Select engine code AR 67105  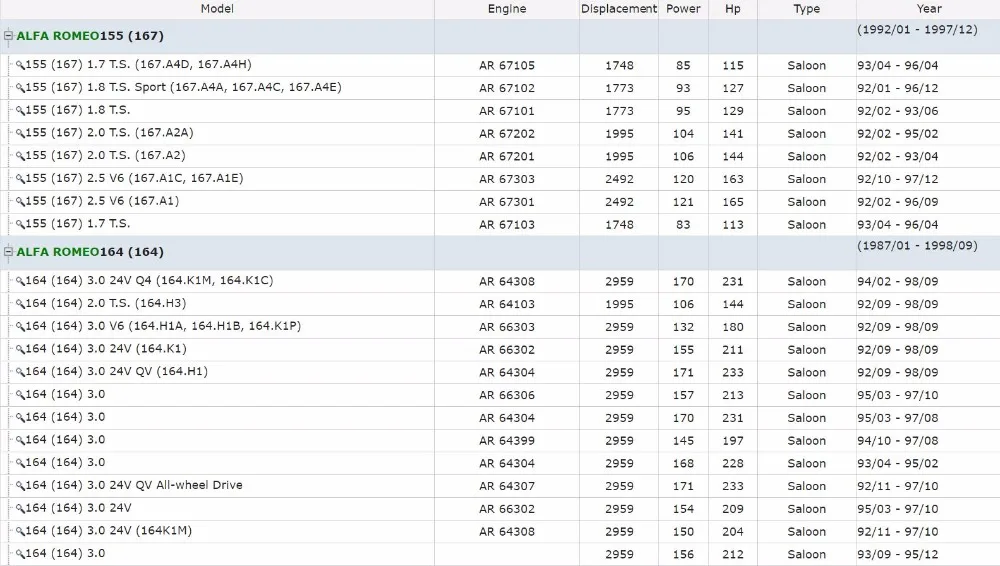[x=507, y=65]
